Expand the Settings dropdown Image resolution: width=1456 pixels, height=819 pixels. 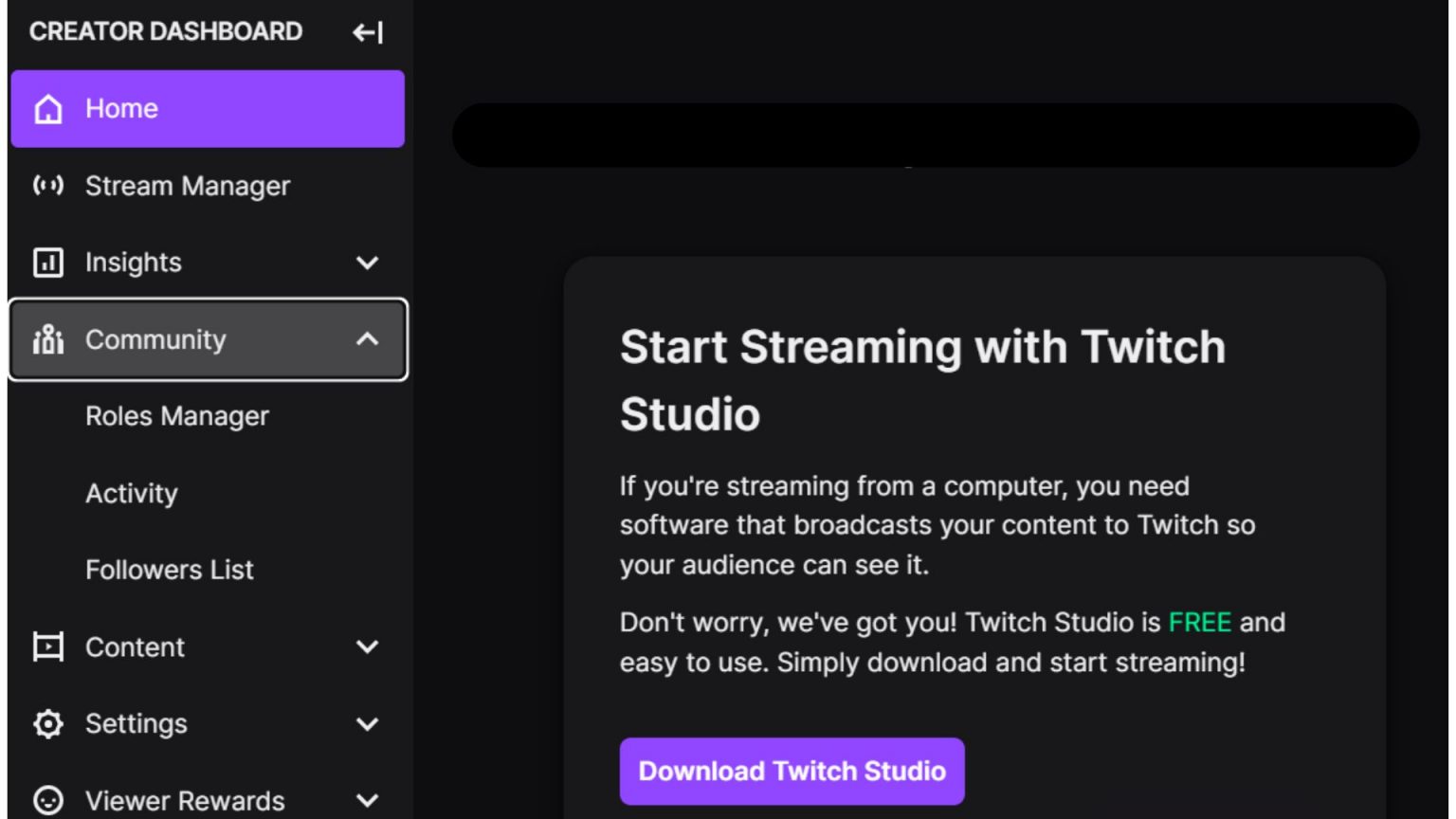click(x=368, y=723)
